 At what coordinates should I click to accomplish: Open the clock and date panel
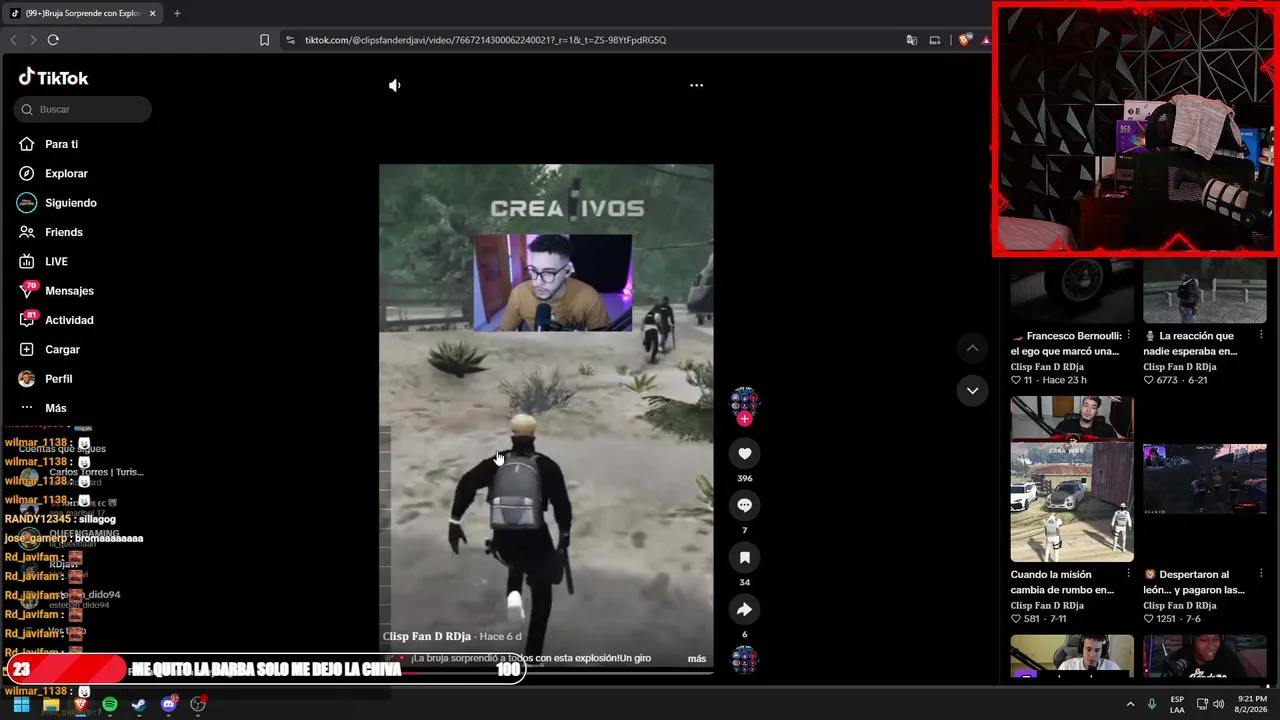[1253, 705]
